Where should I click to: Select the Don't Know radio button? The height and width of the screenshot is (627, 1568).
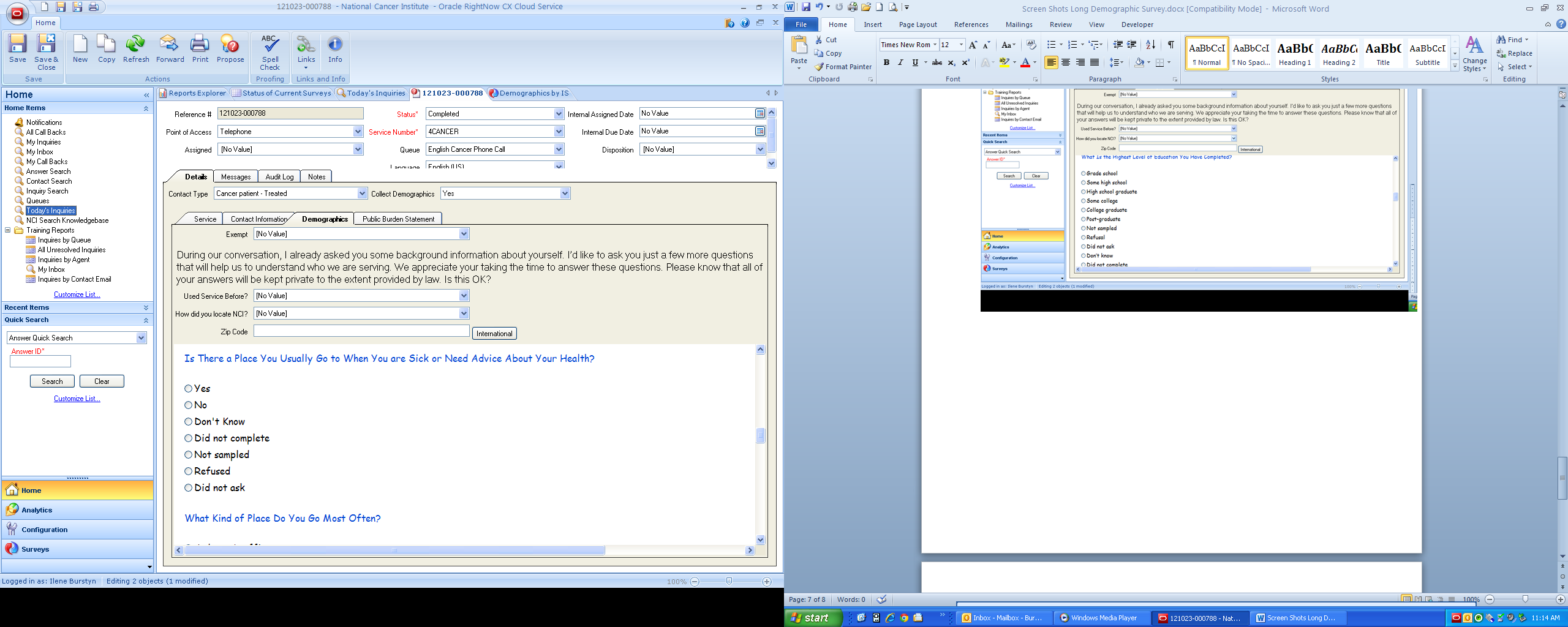pyautogui.click(x=189, y=422)
